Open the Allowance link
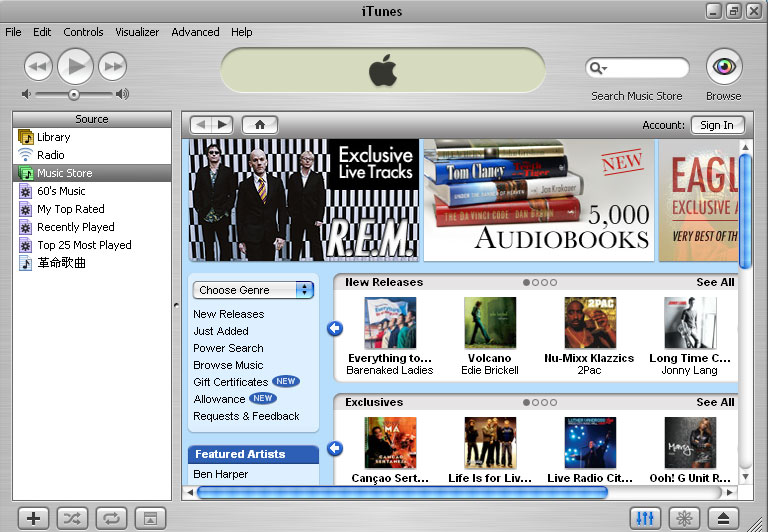 (219, 399)
